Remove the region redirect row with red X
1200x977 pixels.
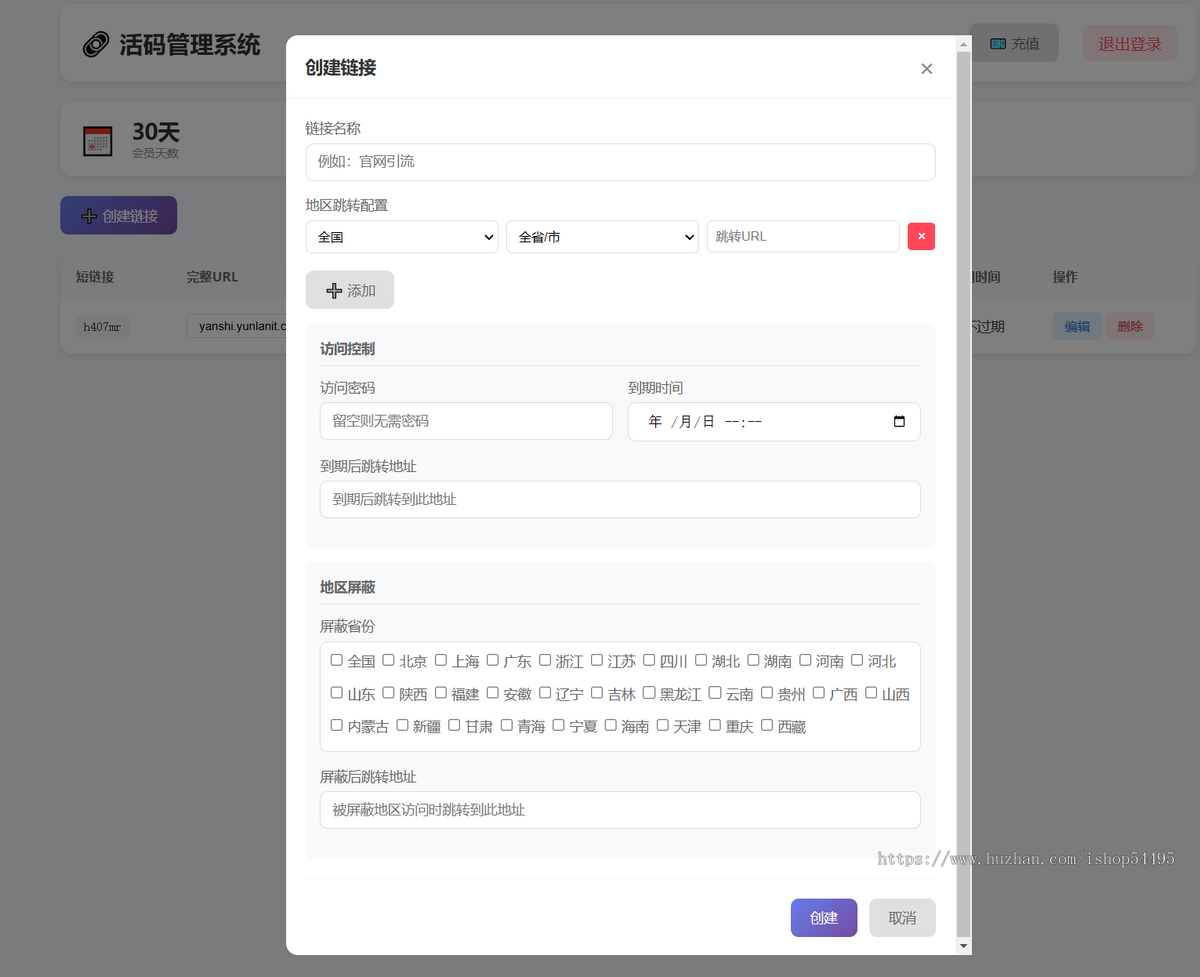click(x=921, y=237)
